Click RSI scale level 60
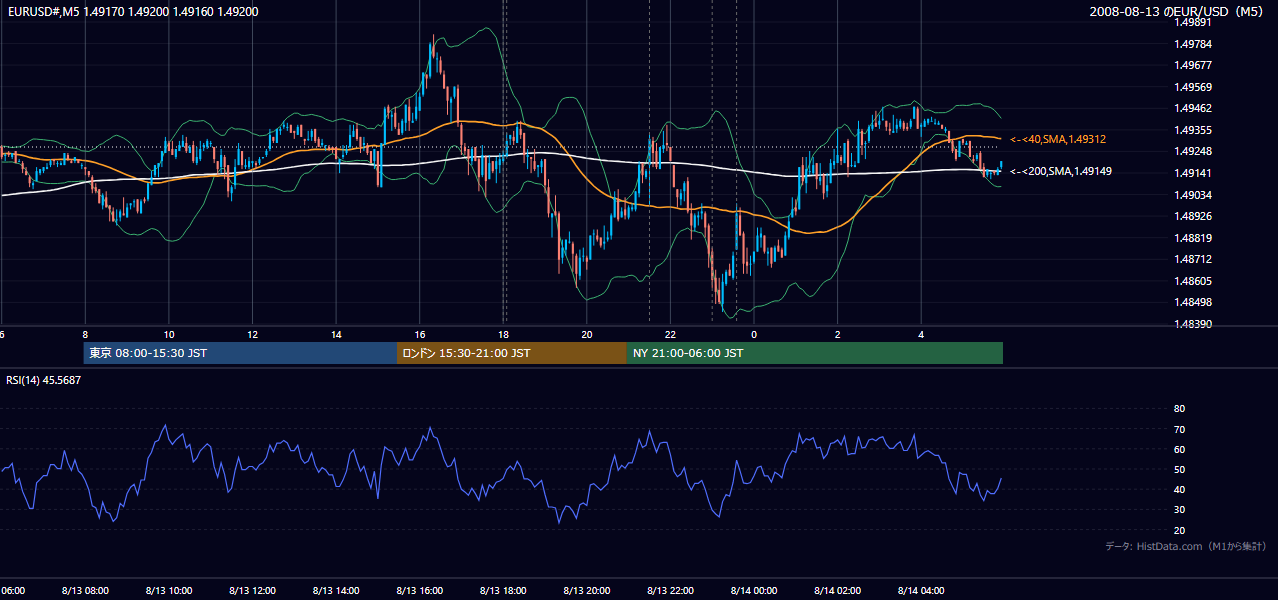1278x600 pixels. (x=1179, y=449)
